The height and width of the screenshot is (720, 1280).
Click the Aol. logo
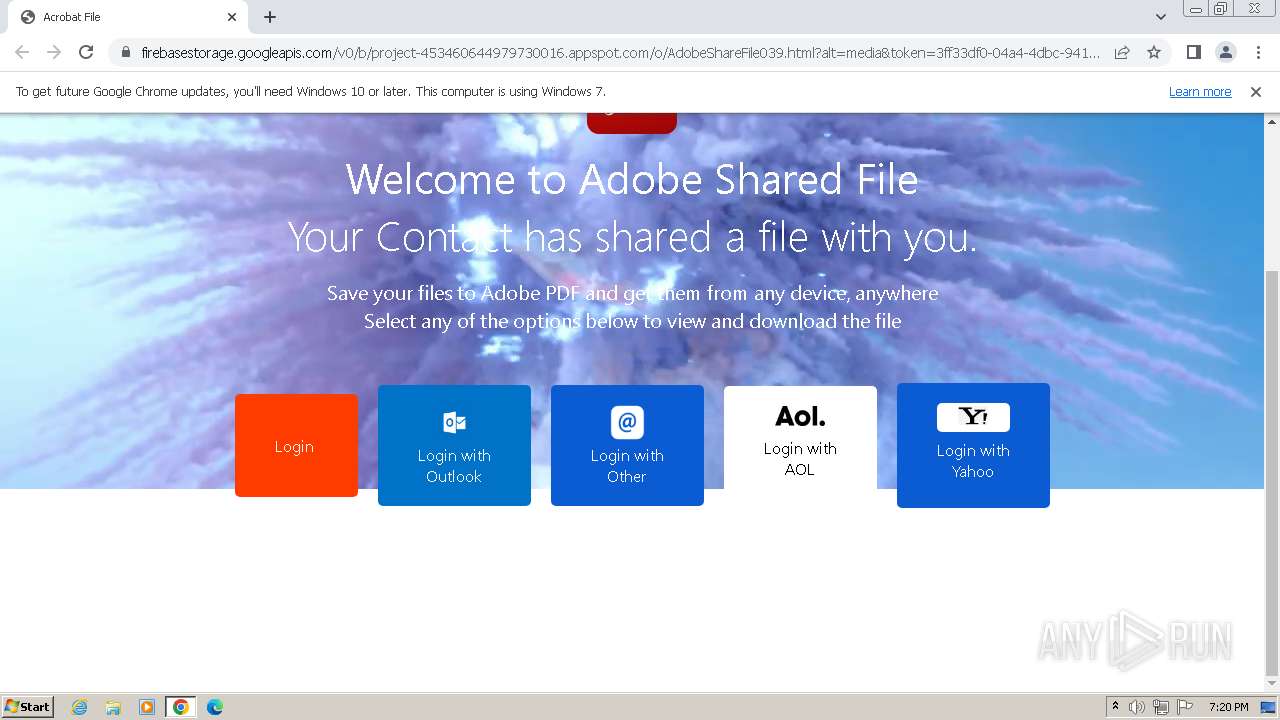[800, 416]
